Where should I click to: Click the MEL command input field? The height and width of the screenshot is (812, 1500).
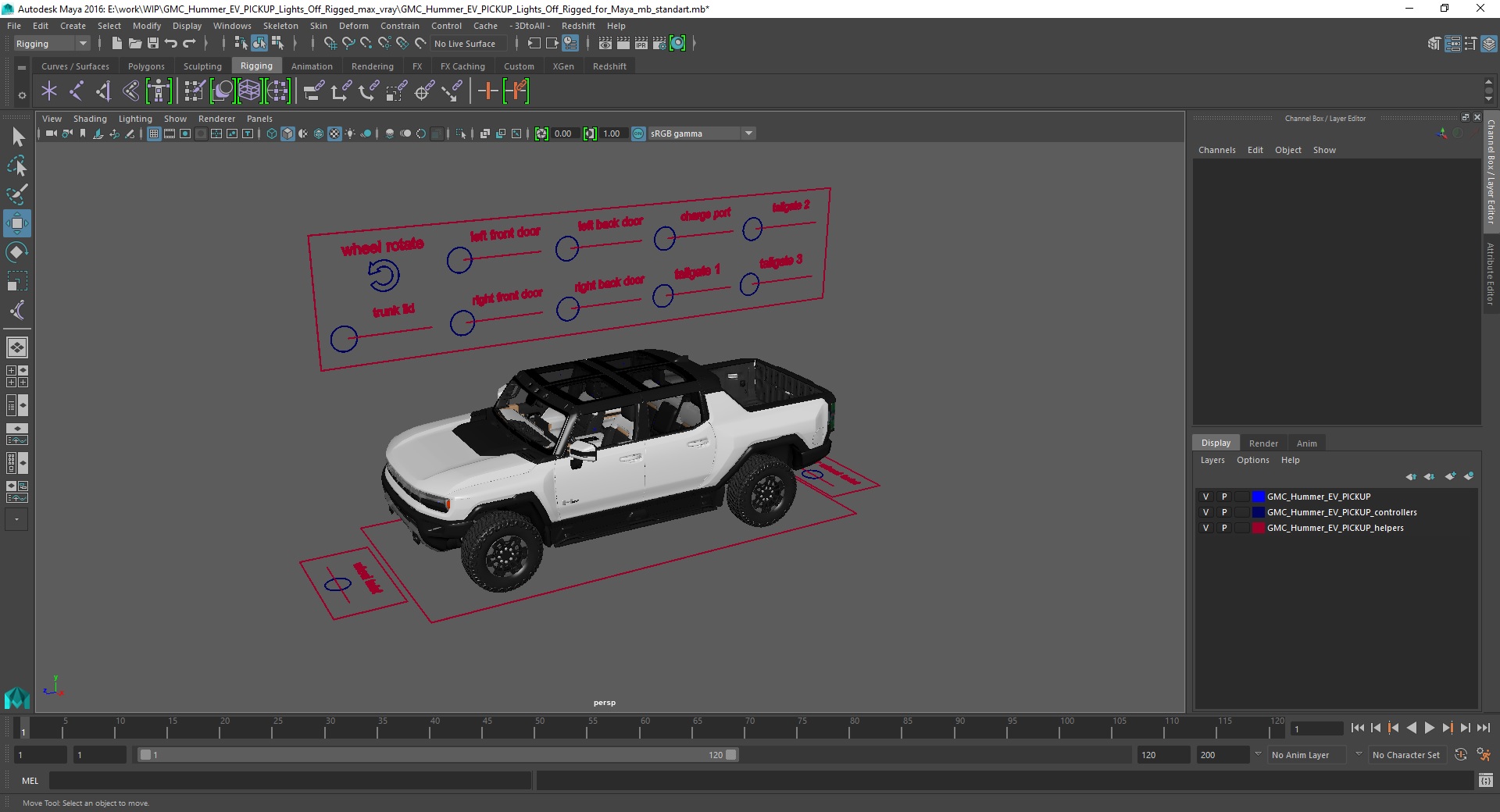[290, 780]
